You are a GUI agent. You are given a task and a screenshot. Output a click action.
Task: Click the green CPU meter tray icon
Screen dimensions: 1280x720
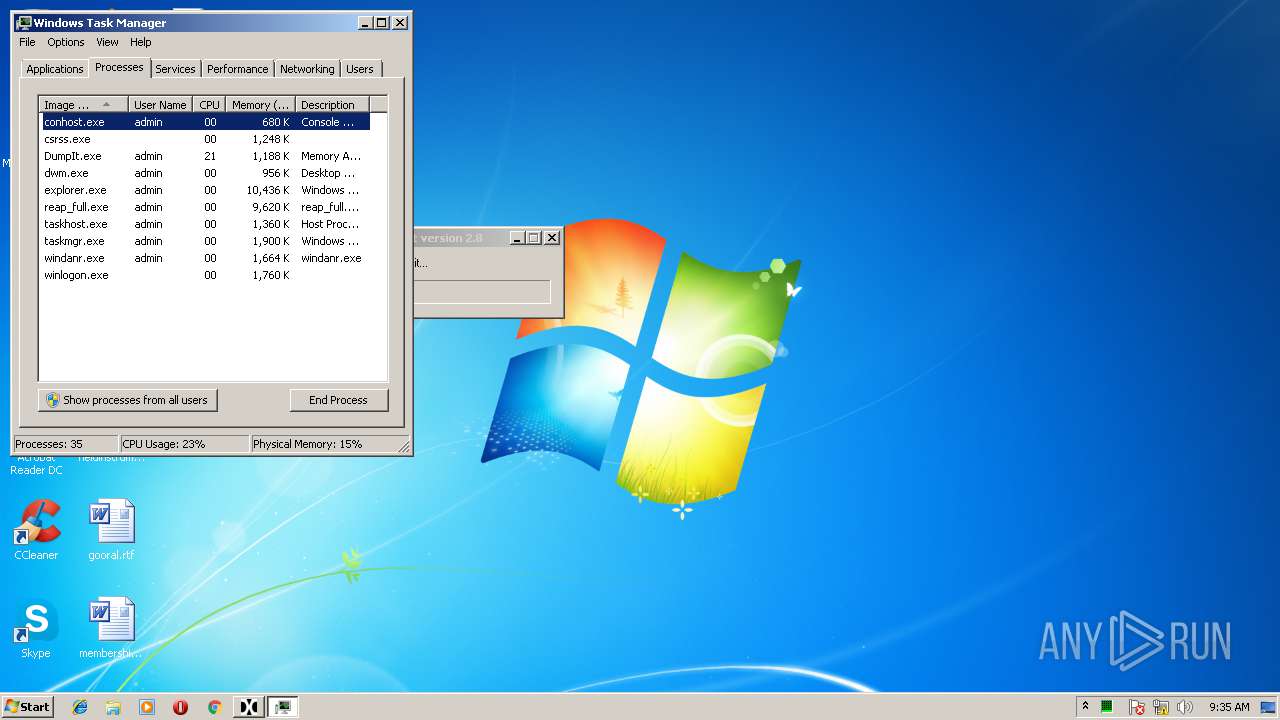pos(1107,707)
